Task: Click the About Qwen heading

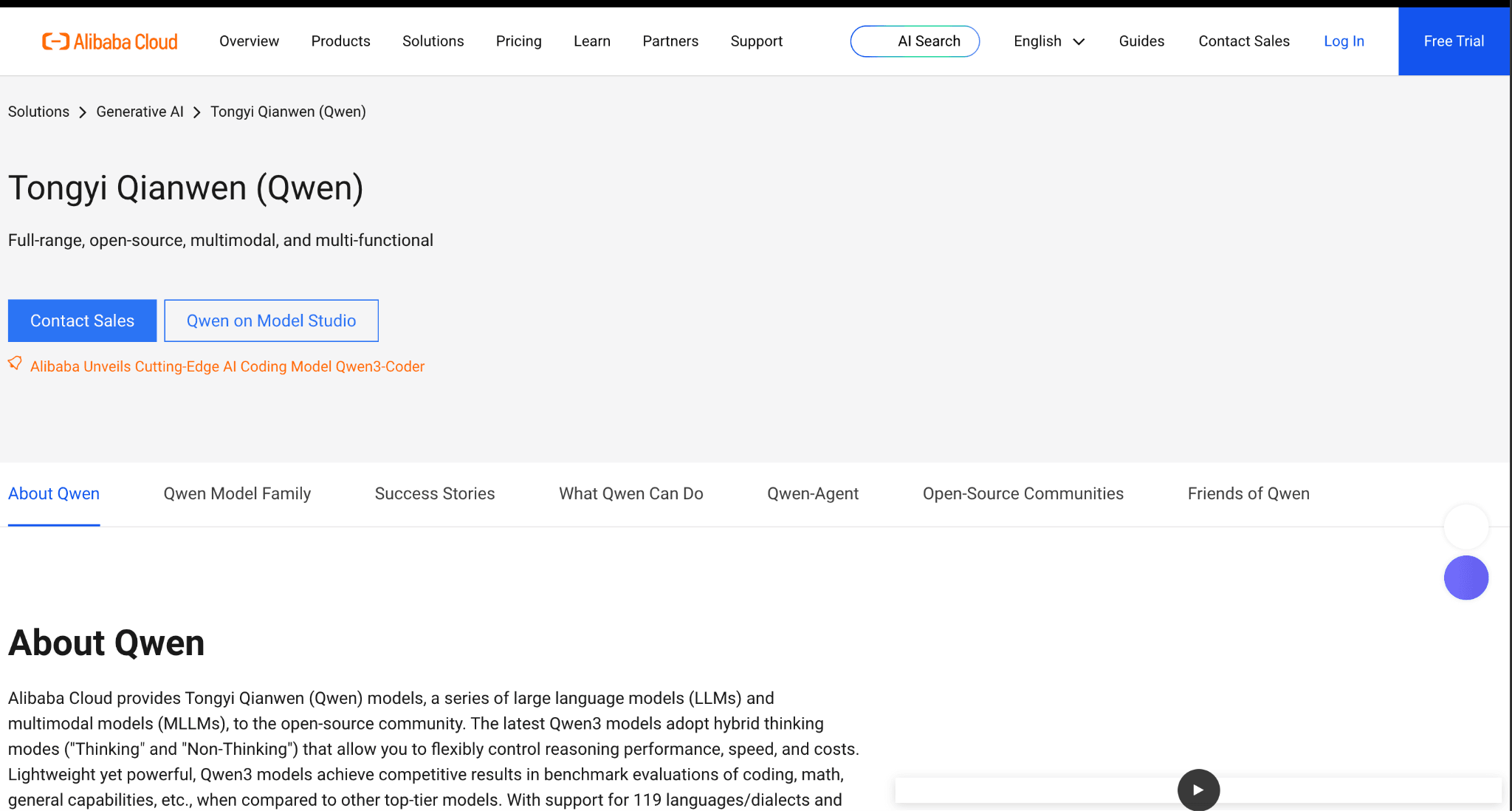Action: 106,643
